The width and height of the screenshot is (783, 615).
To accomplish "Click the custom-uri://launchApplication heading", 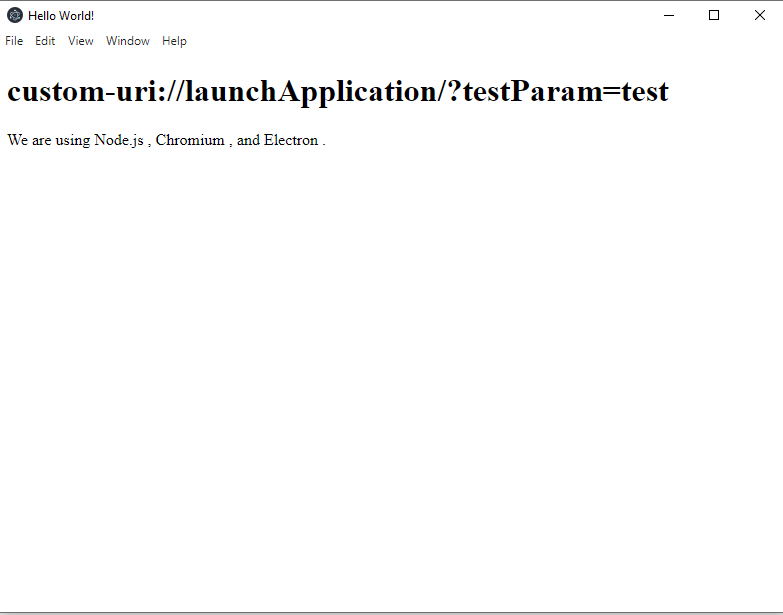I will [x=338, y=91].
